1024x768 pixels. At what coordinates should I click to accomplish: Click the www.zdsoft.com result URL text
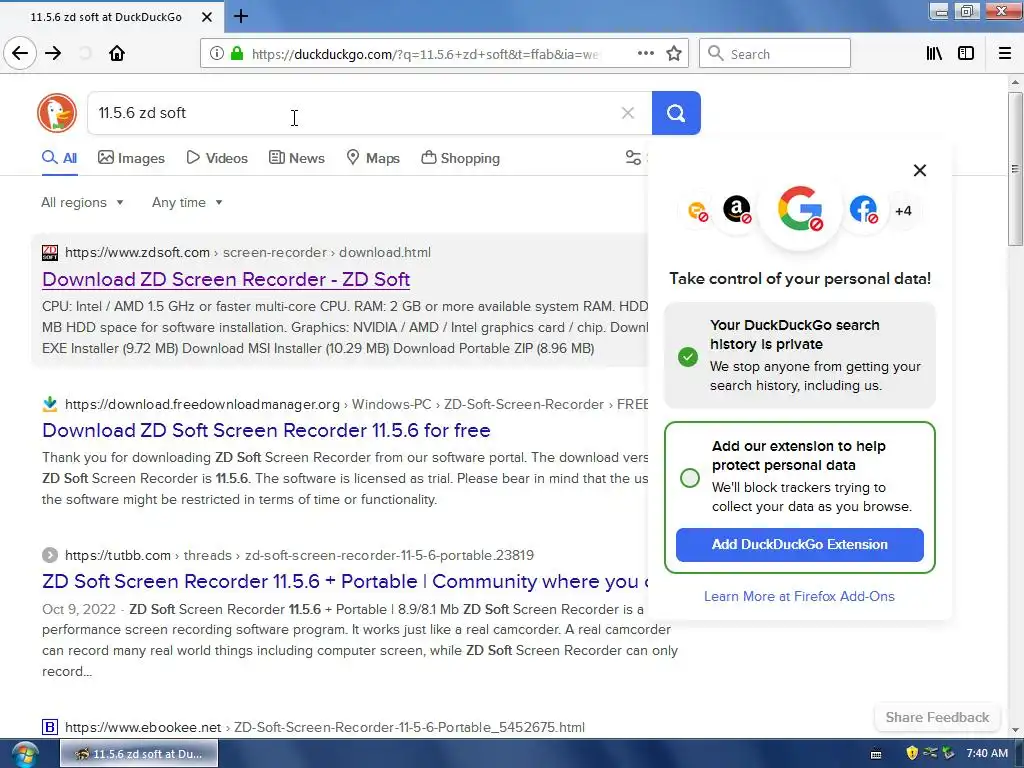coord(137,252)
